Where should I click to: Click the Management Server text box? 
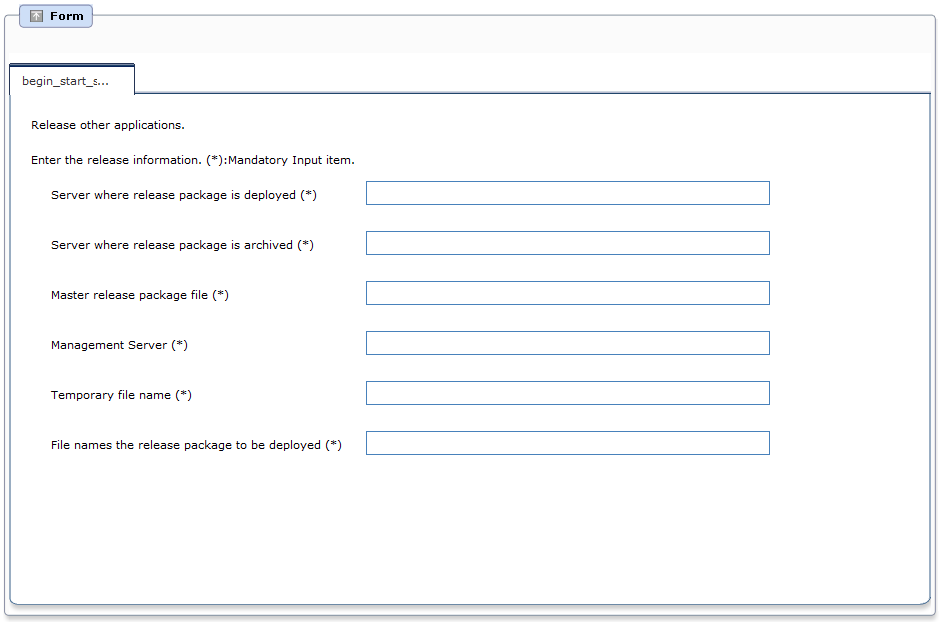(x=568, y=343)
